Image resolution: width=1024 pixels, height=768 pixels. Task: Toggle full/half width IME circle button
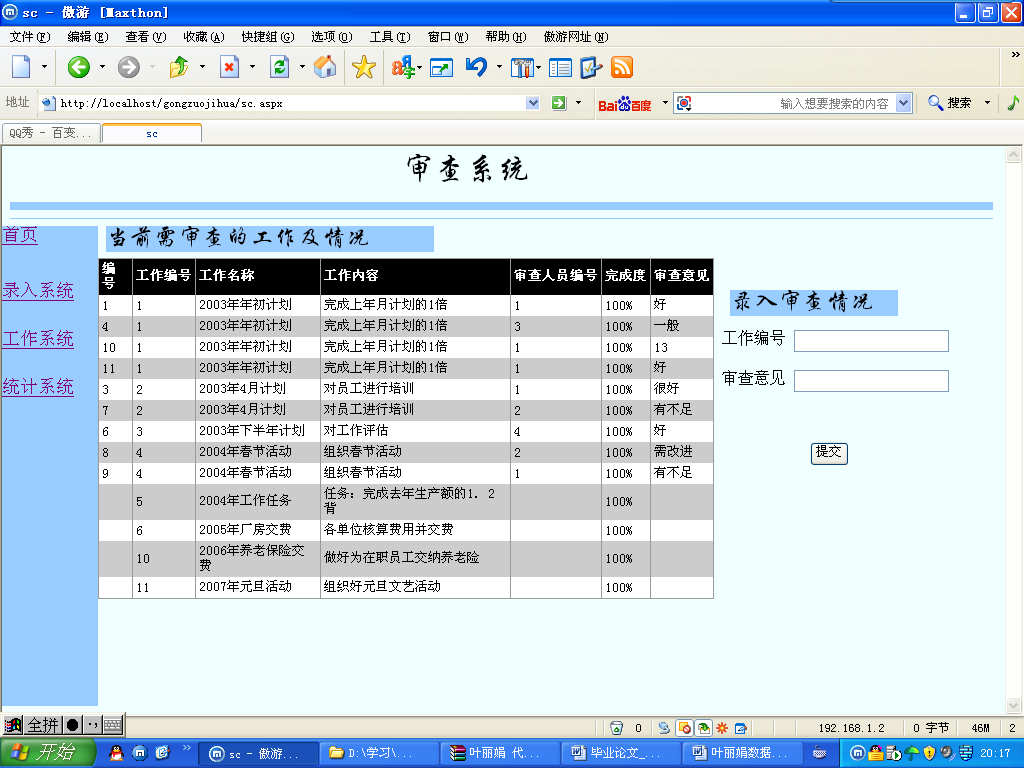point(72,725)
